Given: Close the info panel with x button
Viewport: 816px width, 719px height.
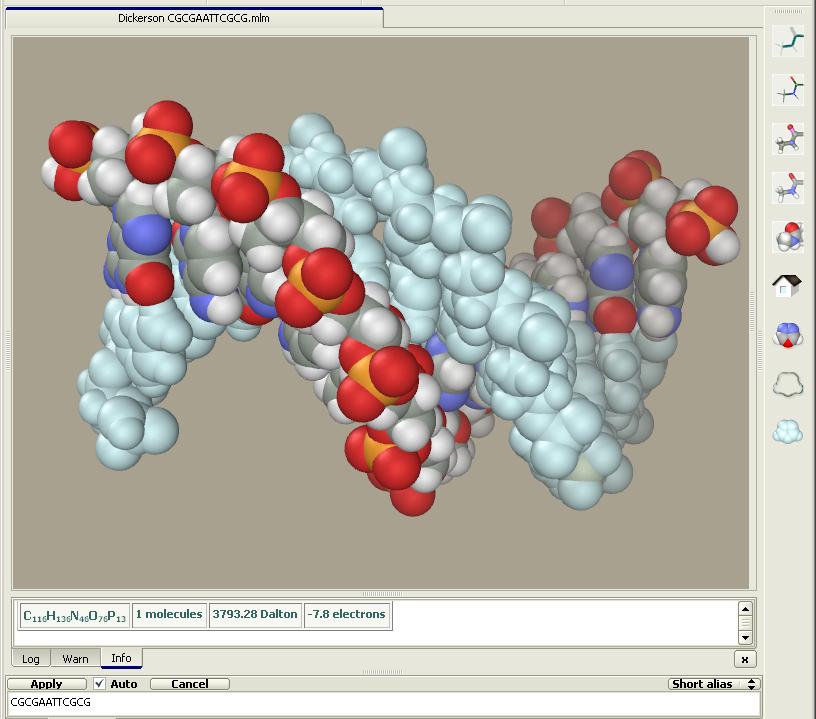Looking at the screenshot, I should [x=744, y=659].
